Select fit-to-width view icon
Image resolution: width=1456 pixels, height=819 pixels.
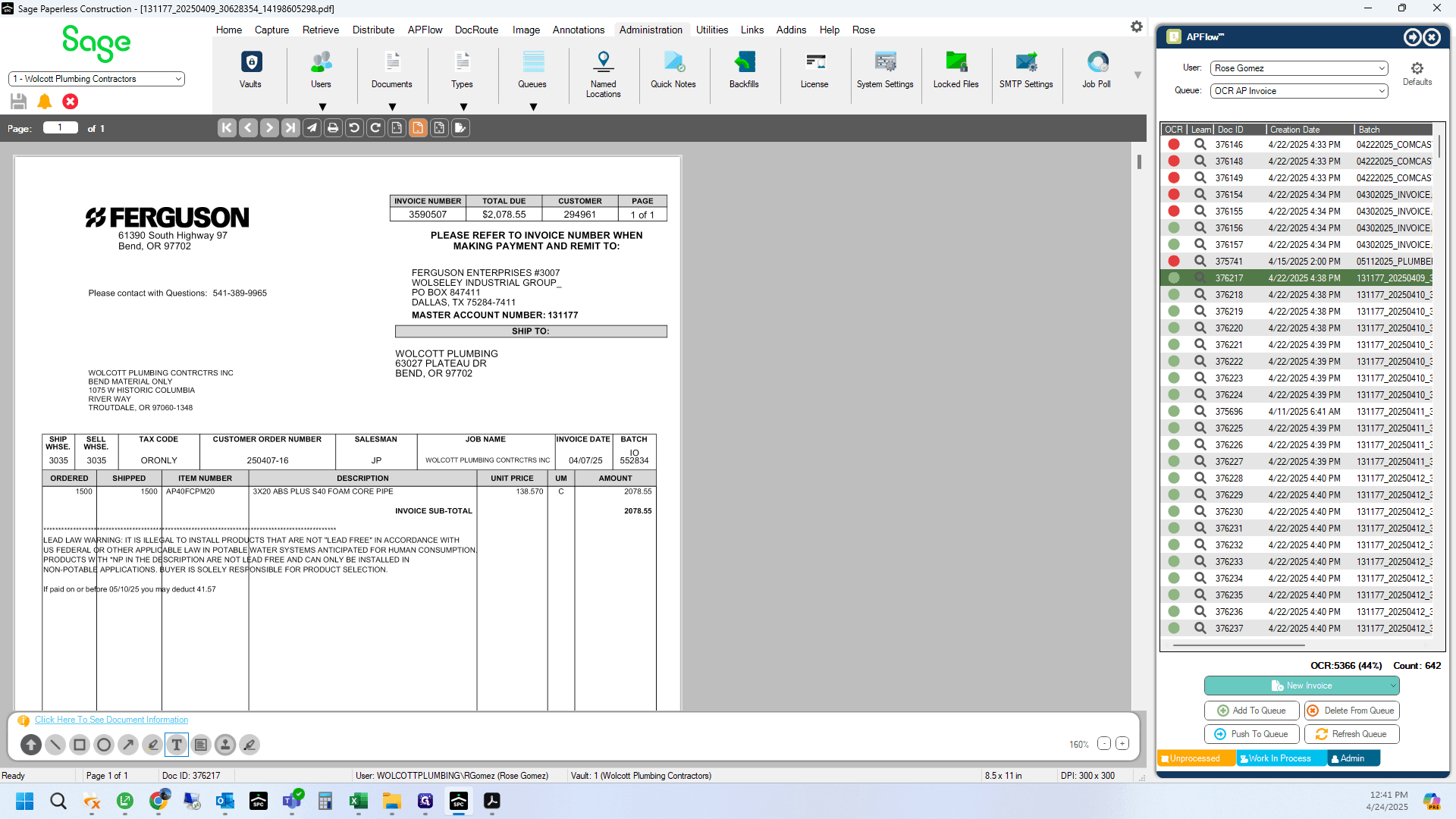(397, 128)
